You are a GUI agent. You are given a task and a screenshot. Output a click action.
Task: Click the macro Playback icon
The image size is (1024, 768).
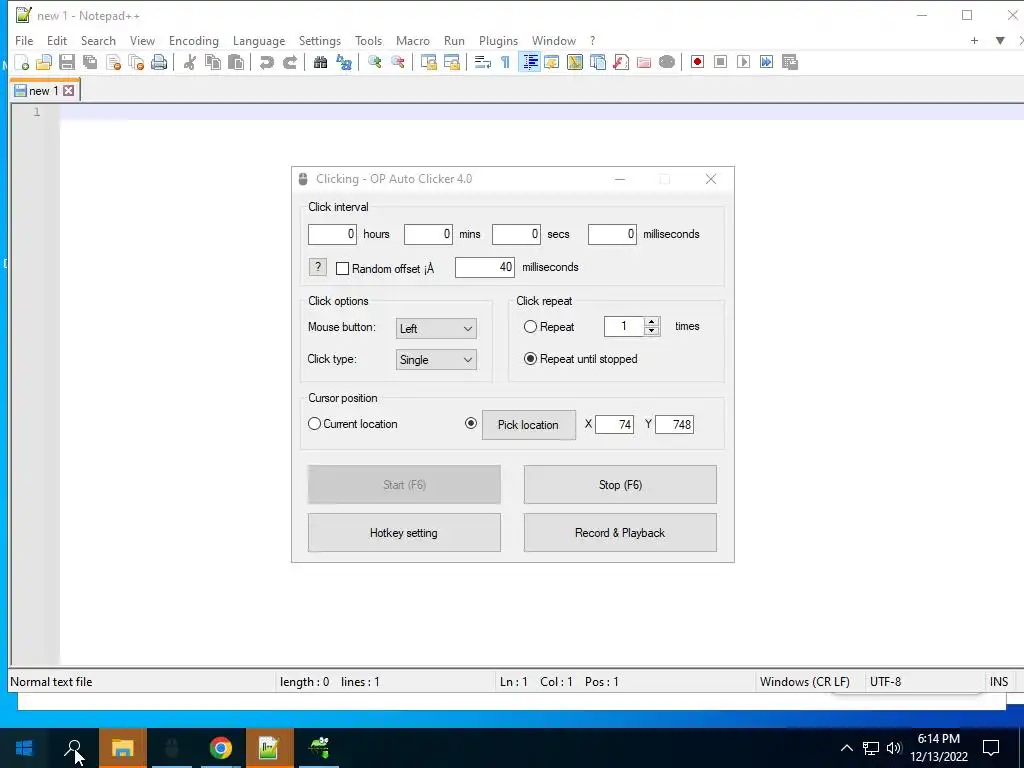point(743,62)
